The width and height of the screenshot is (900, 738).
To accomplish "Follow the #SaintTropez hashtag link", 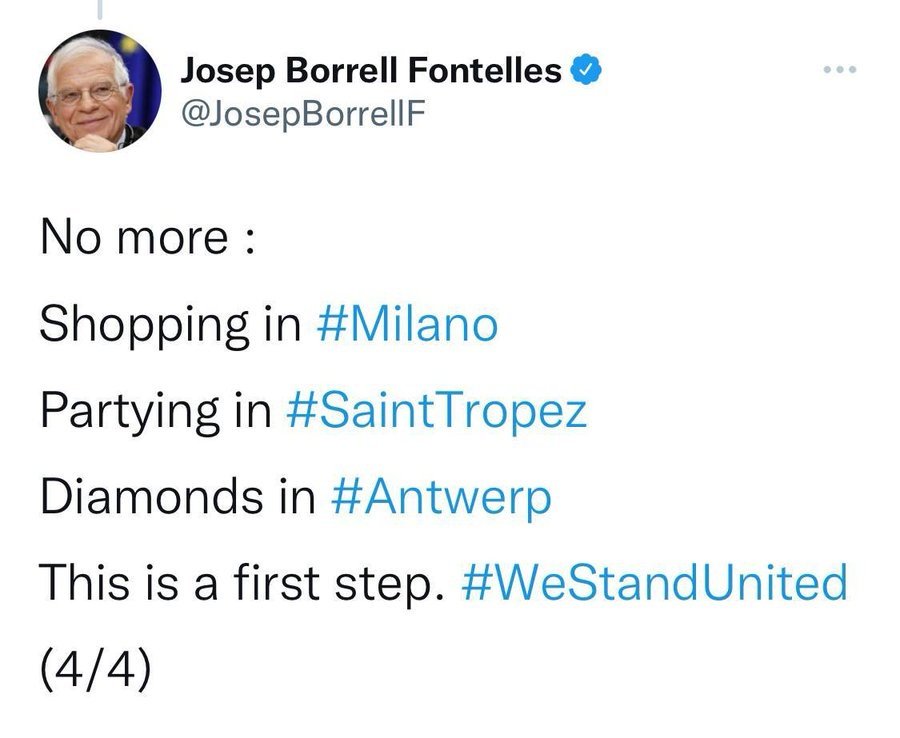I will point(435,411).
